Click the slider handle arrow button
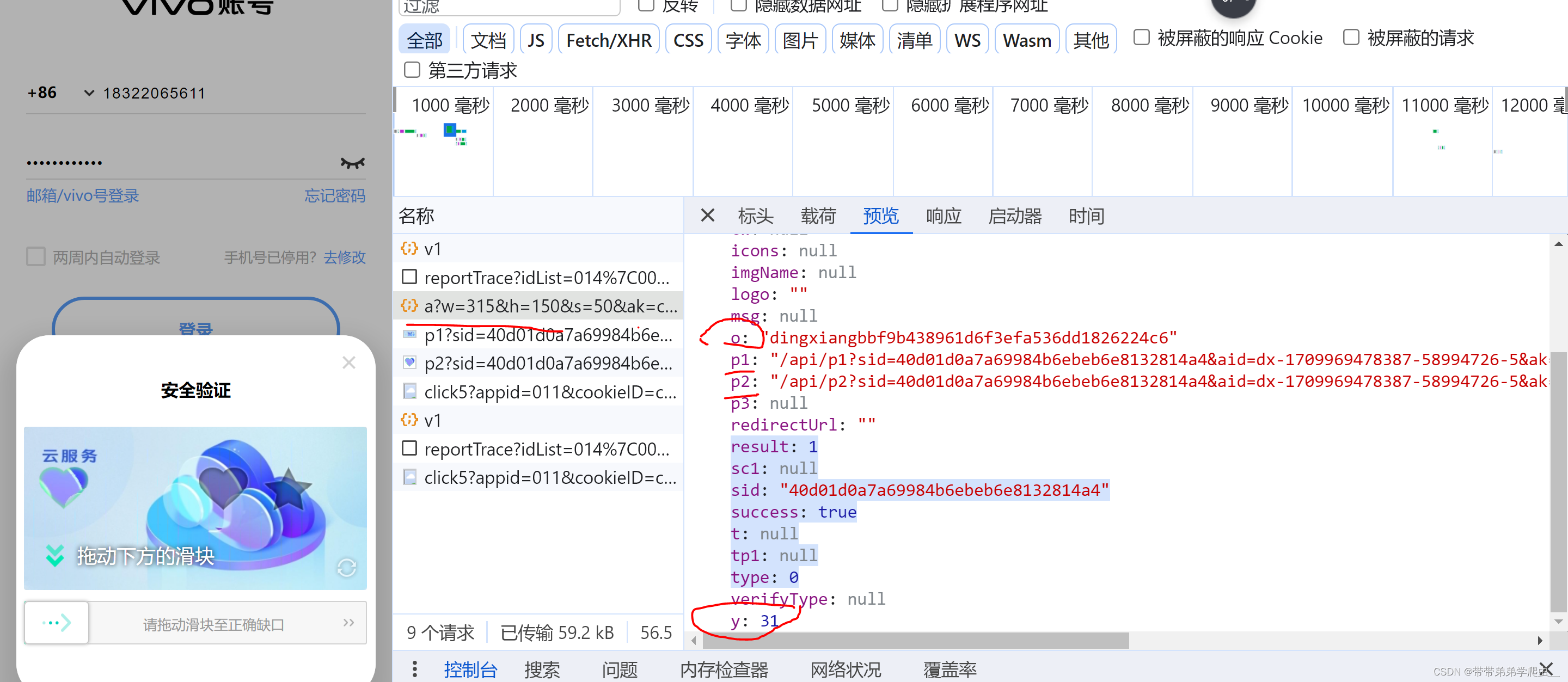The width and height of the screenshot is (1568, 682). pyautogui.click(x=57, y=622)
